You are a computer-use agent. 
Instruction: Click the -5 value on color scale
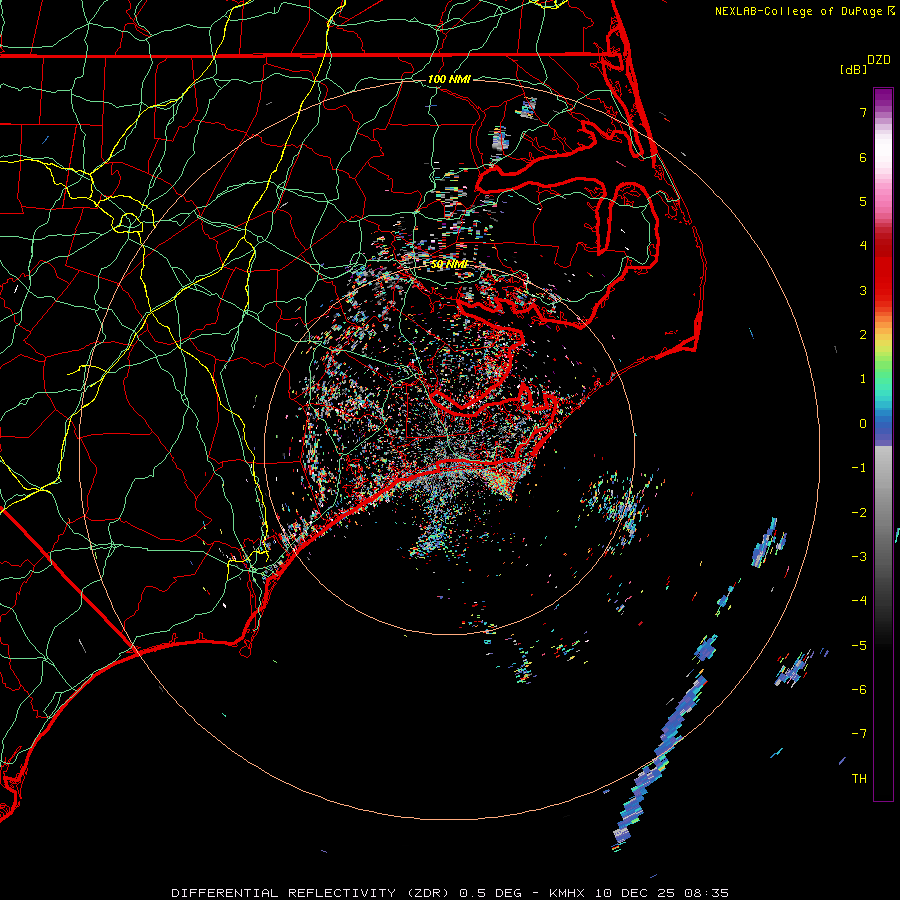point(859,645)
